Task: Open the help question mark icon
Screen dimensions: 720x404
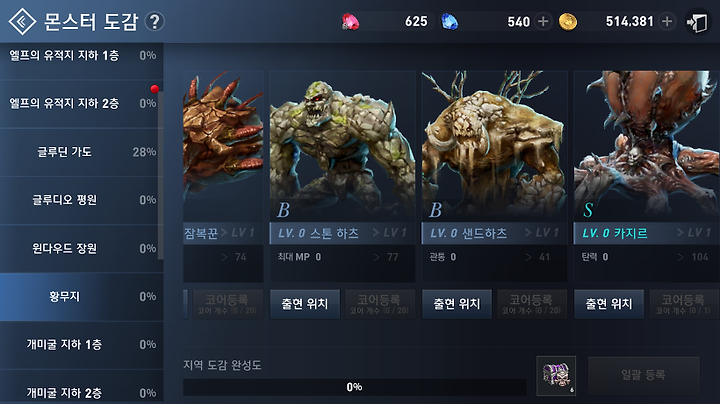Action: pos(155,22)
